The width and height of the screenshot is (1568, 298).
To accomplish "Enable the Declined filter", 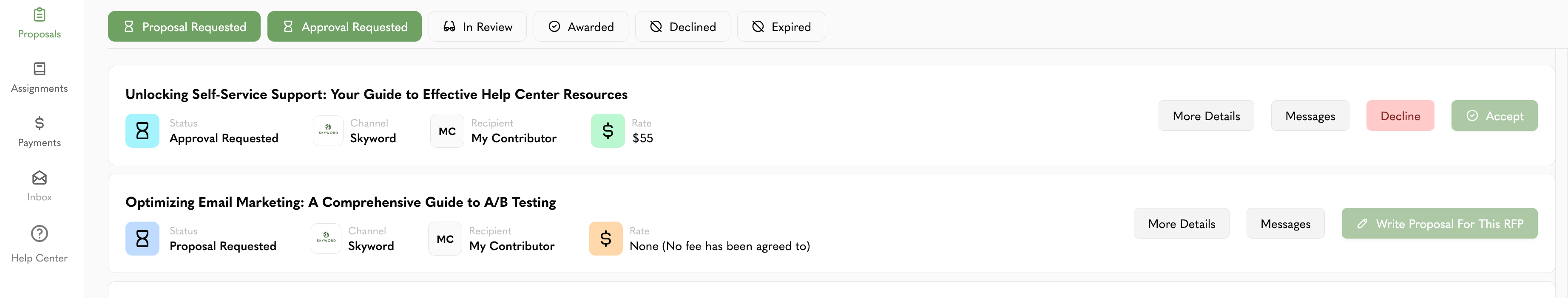I will [682, 26].
